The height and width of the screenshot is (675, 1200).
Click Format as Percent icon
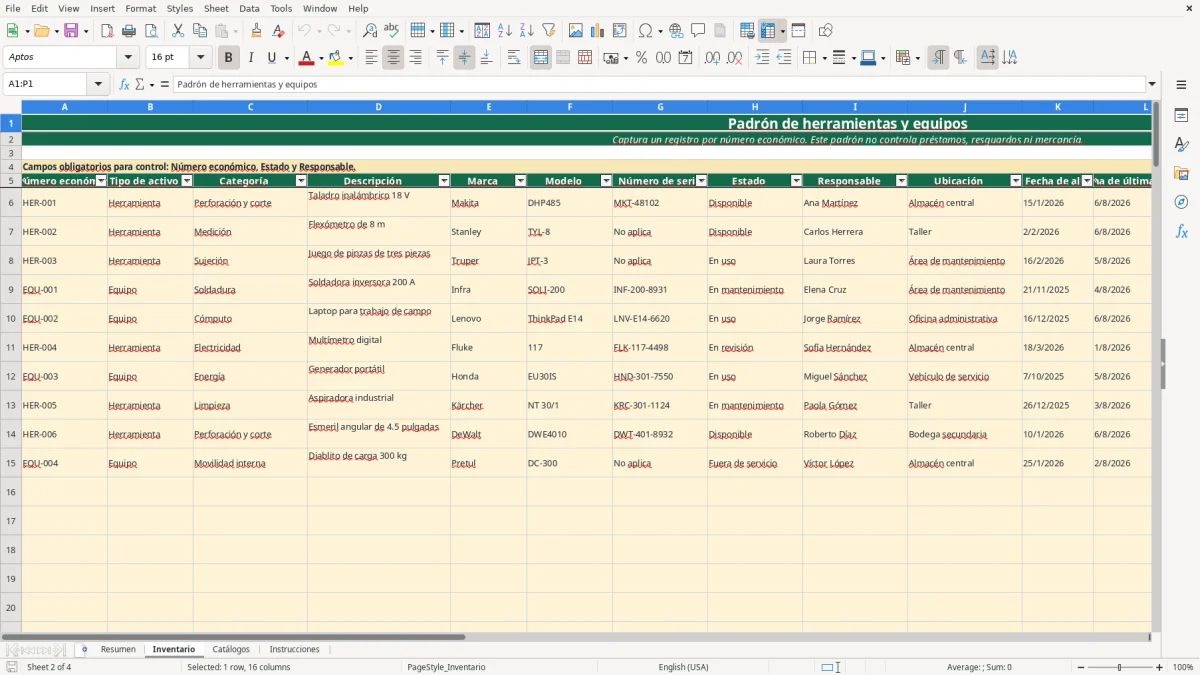(x=641, y=58)
